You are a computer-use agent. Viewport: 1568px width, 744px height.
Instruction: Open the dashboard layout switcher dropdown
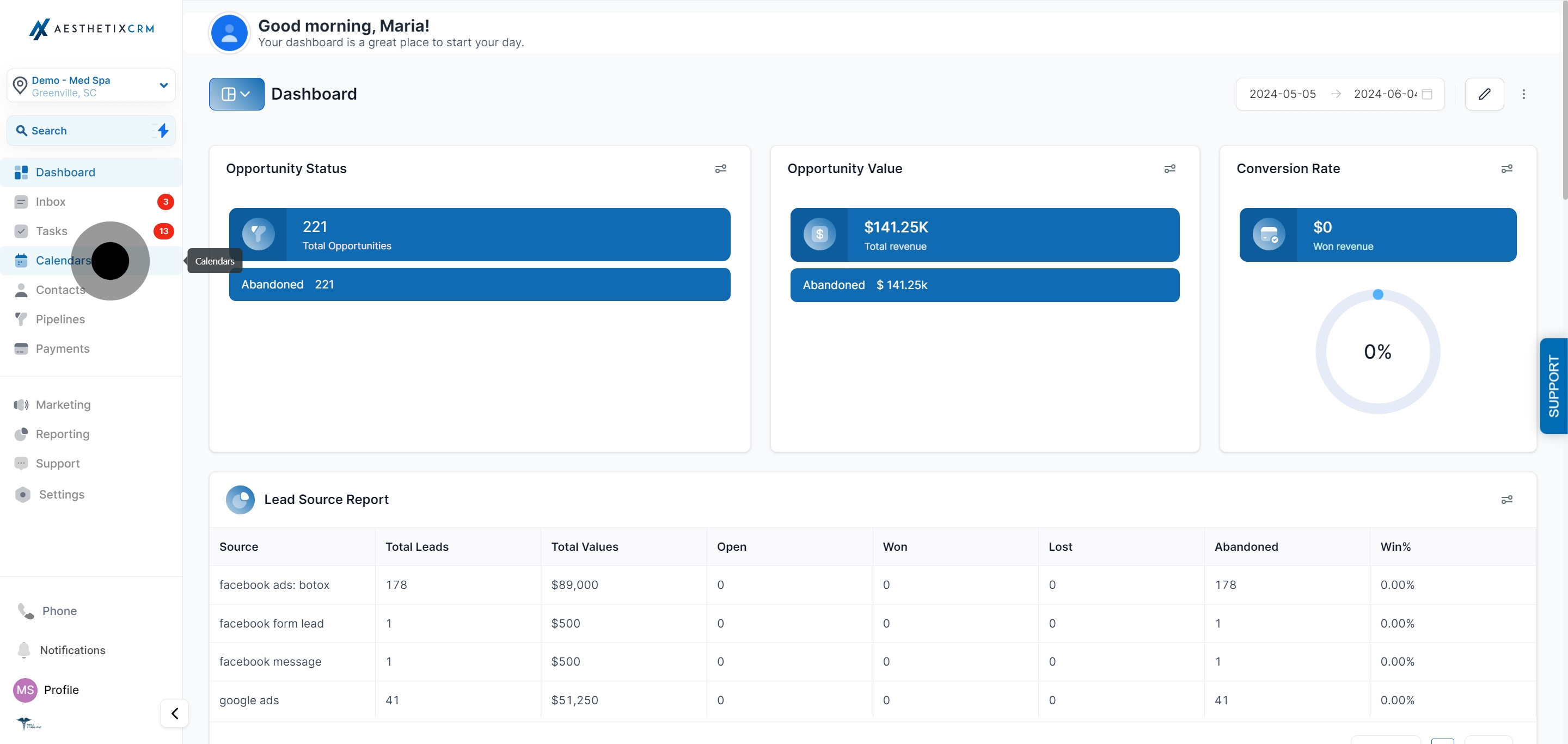pyautogui.click(x=236, y=94)
